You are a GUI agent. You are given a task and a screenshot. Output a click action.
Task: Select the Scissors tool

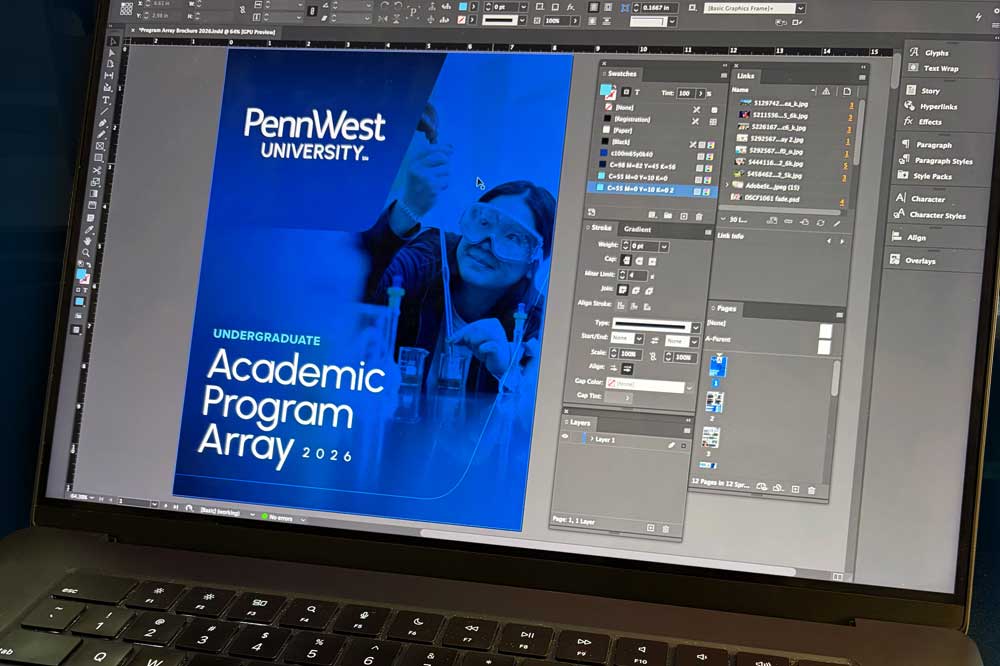tap(97, 170)
